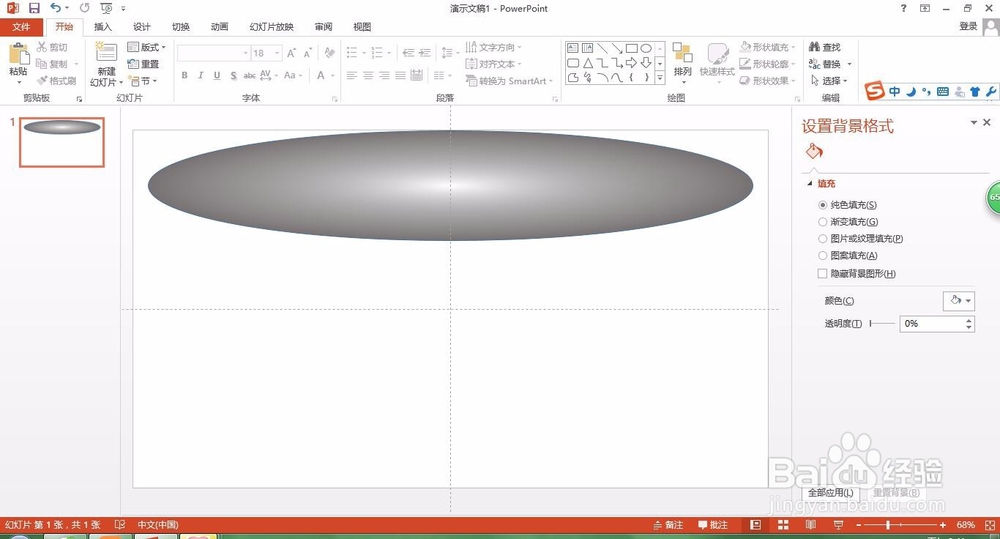
Task: Select Picture or texture fill (图片或纹理填充)
Action: tap(823, 239)
